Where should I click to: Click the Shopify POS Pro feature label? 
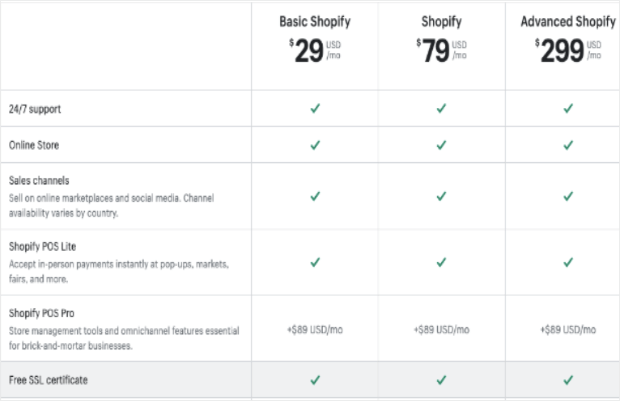(42, 313)
